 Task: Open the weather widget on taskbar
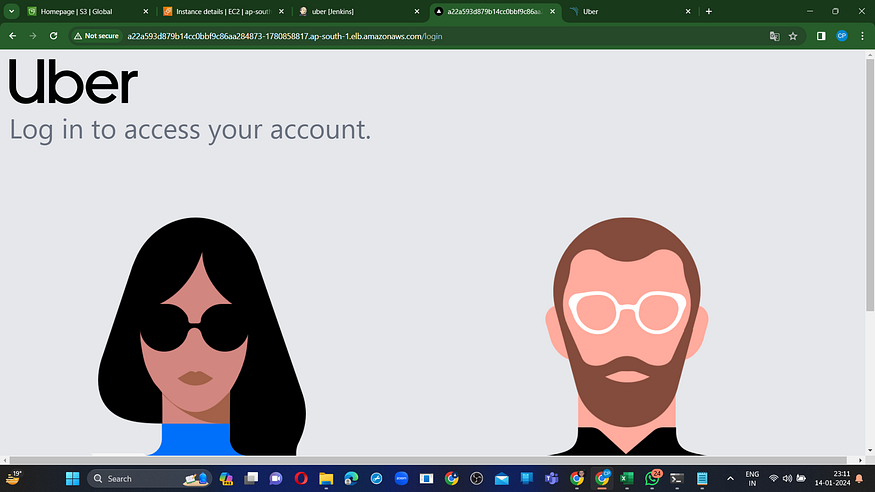[13, 478]
